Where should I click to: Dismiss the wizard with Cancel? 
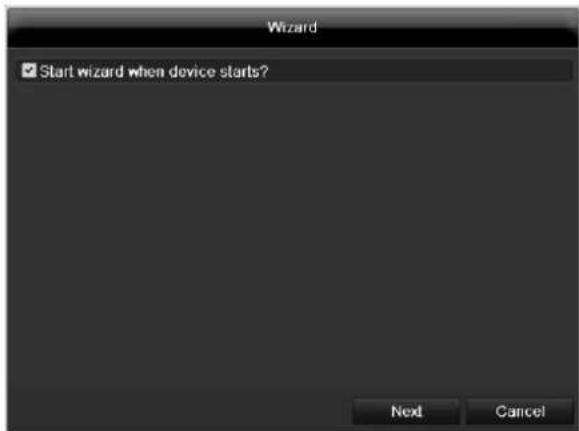520,411
